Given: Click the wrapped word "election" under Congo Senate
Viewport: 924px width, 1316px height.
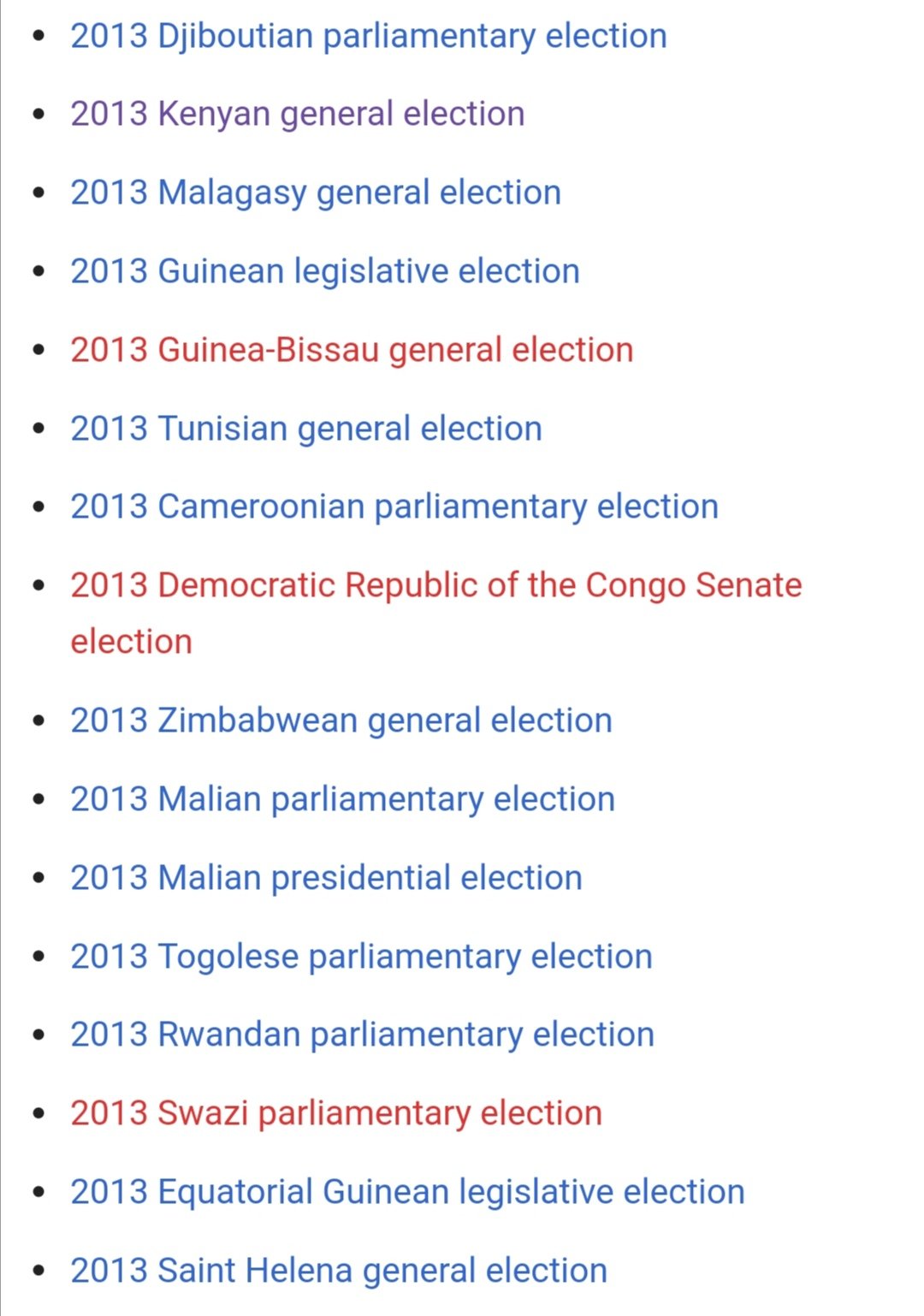Looking at the screenshot, I should pyautogui.click(x=131, y=643).
